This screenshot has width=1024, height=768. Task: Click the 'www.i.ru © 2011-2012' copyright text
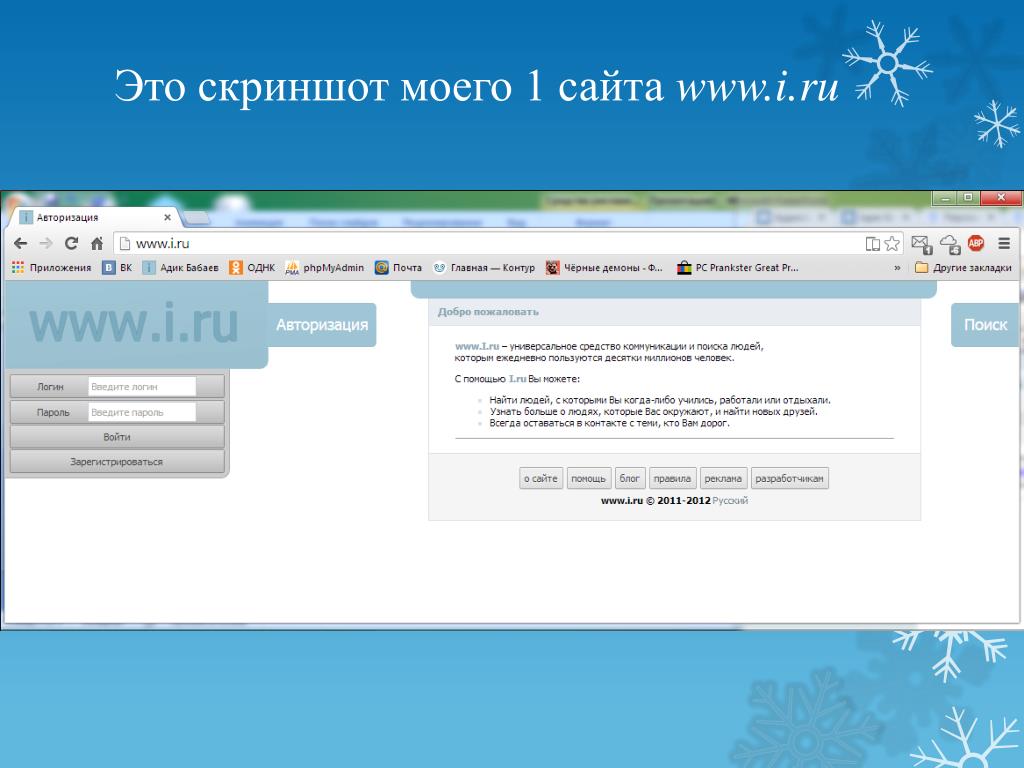coord(655,501)
